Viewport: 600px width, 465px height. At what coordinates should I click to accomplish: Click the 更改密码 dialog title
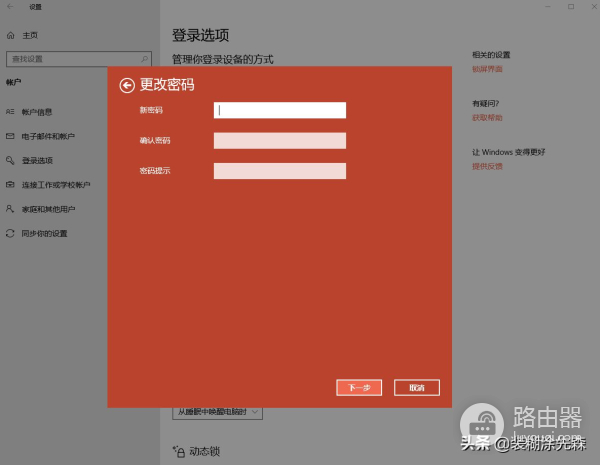167,85
